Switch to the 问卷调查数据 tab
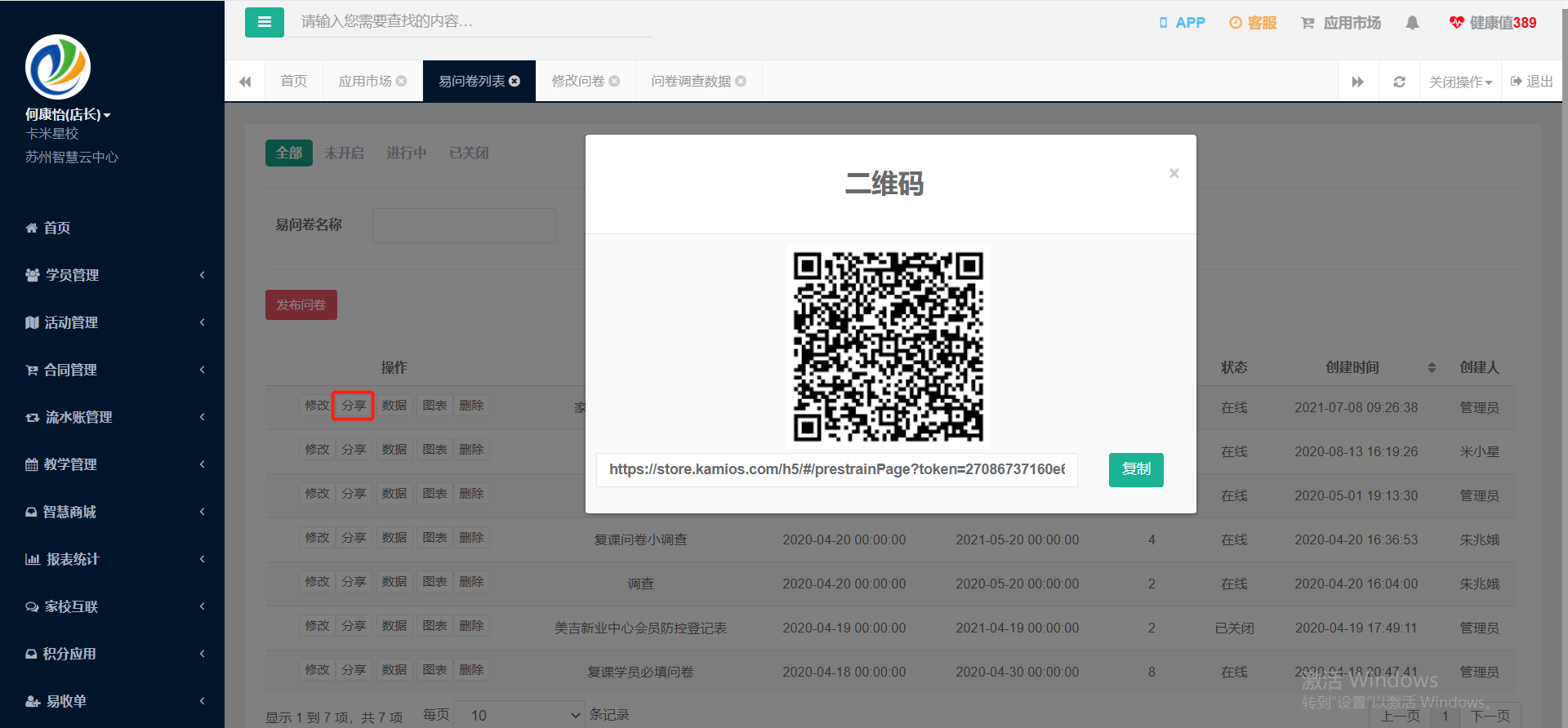The image size is (1568, 728). (691, 81)
